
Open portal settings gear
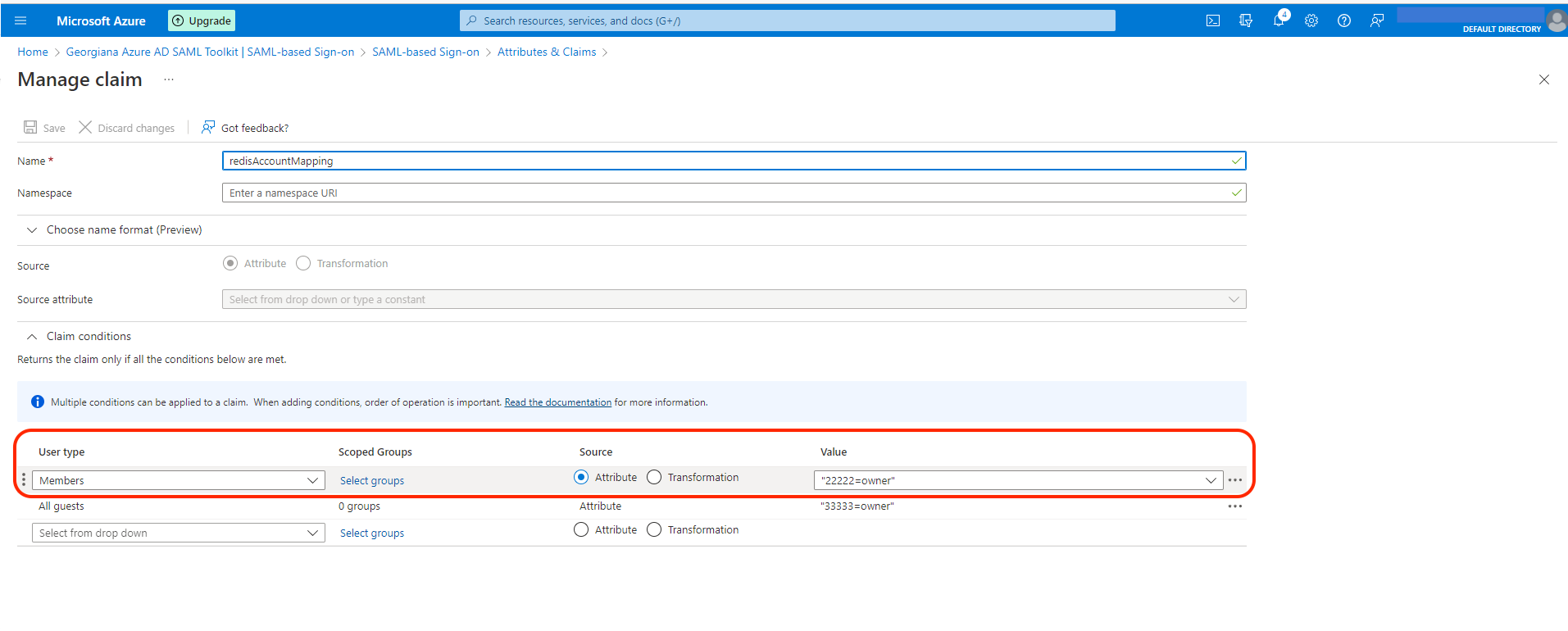tap(1311, 20)
